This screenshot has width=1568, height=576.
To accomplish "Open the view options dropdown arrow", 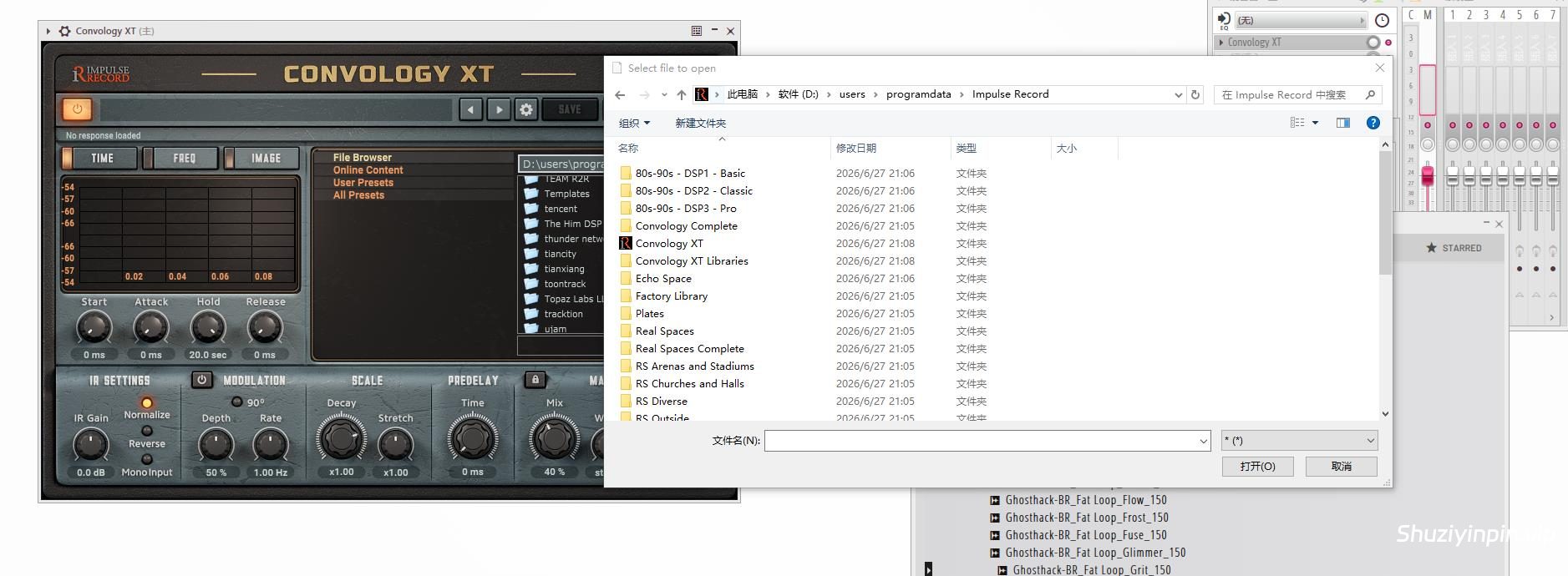I will (1315, 123).
